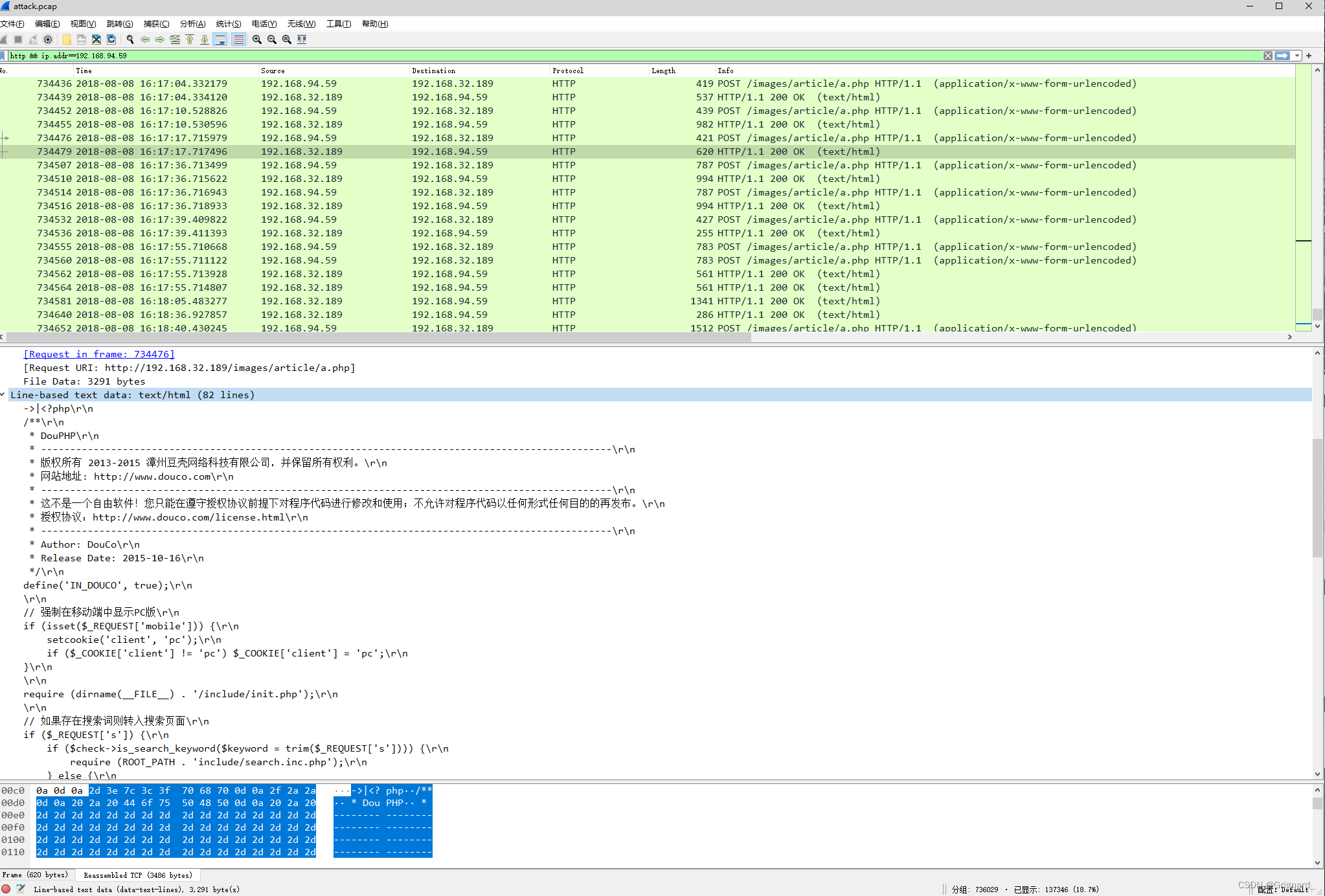Follow the Request in frame: 734476 link

pos(99,354)
